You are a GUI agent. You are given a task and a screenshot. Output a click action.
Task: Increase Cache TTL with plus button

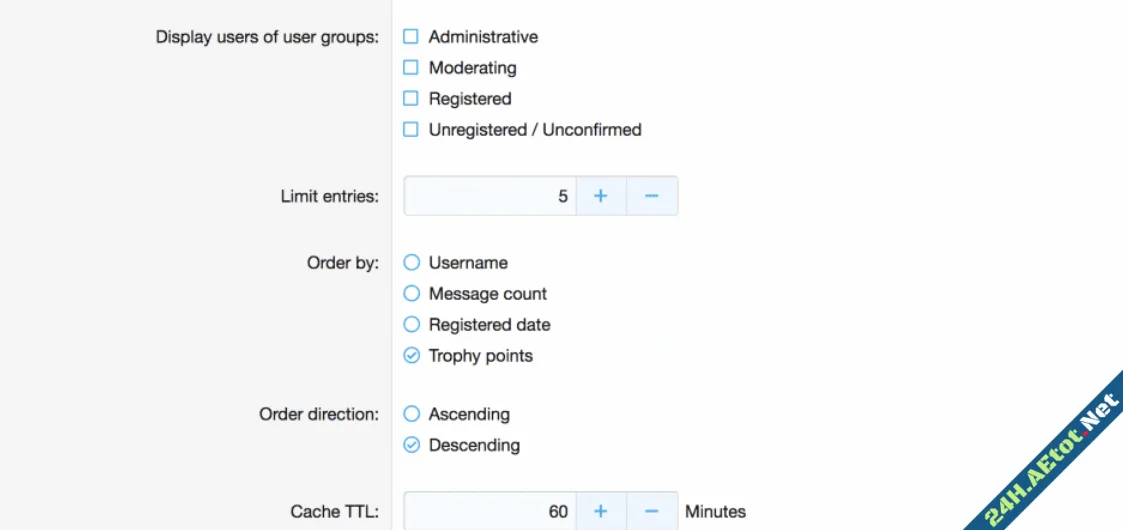(600, 512)
